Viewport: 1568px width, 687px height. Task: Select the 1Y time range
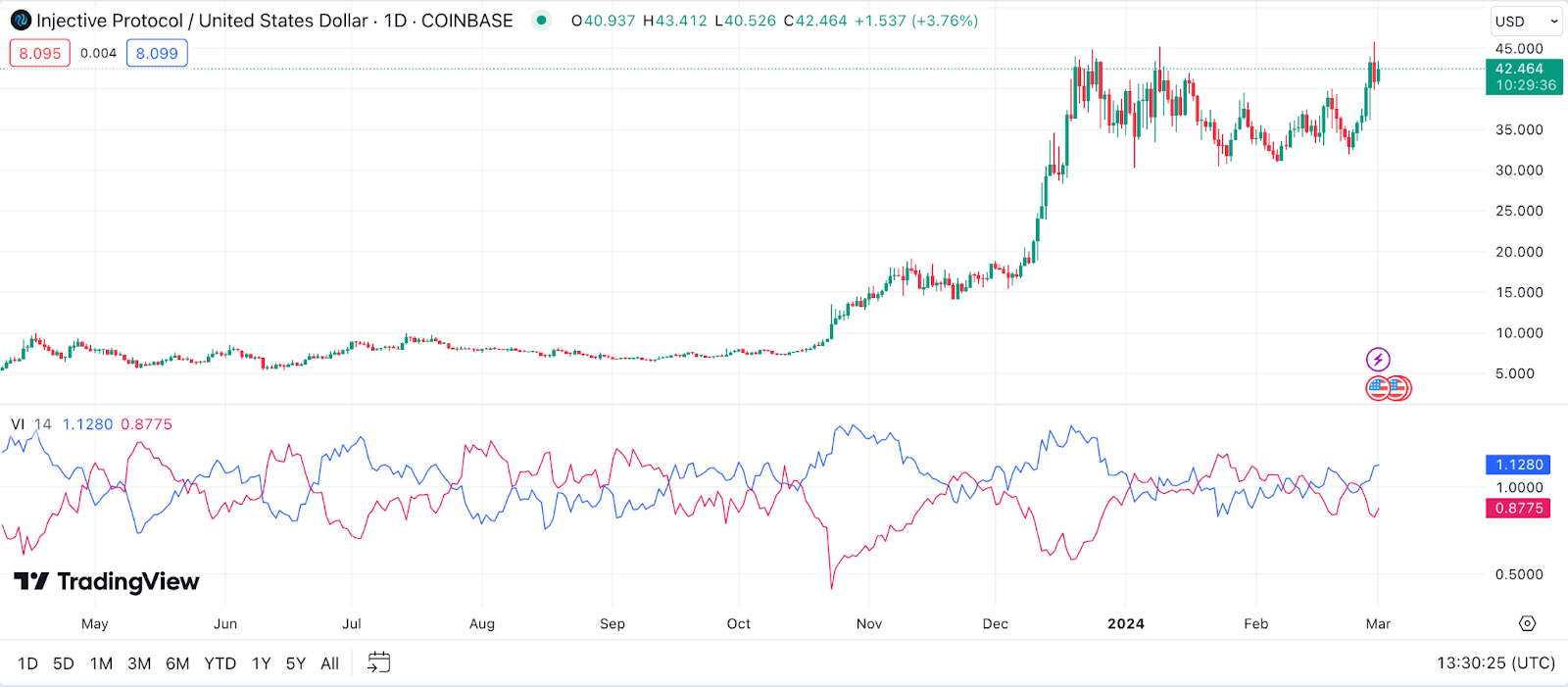click(261, 663)
